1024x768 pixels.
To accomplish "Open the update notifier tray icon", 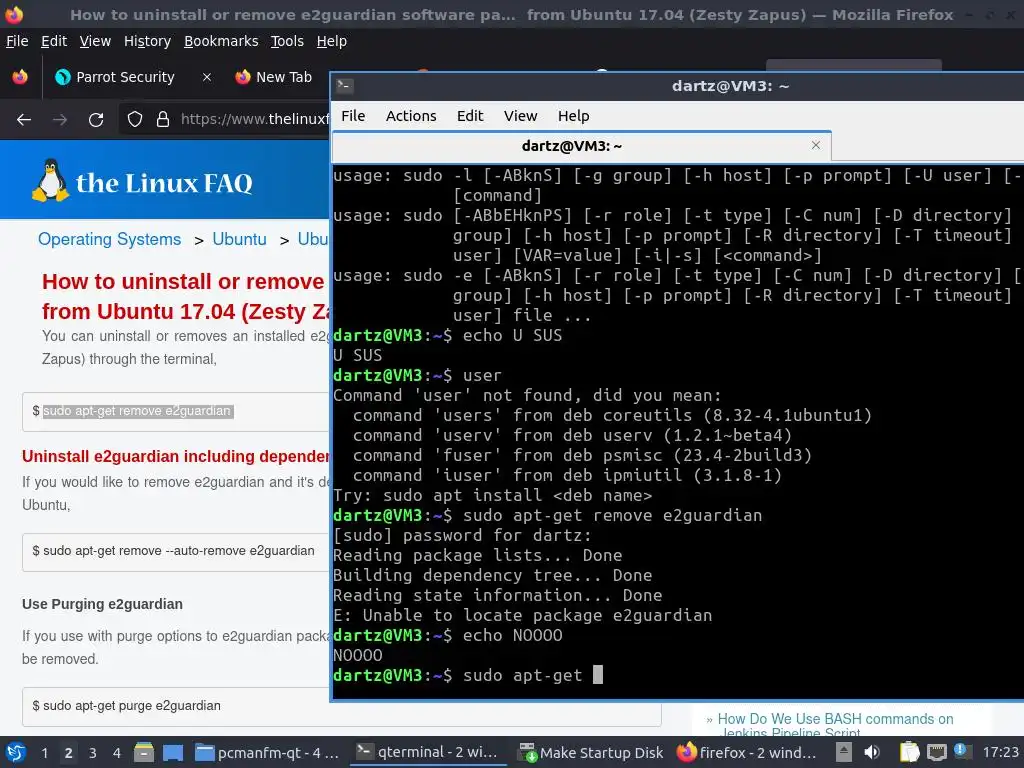I will coord(960,751).
